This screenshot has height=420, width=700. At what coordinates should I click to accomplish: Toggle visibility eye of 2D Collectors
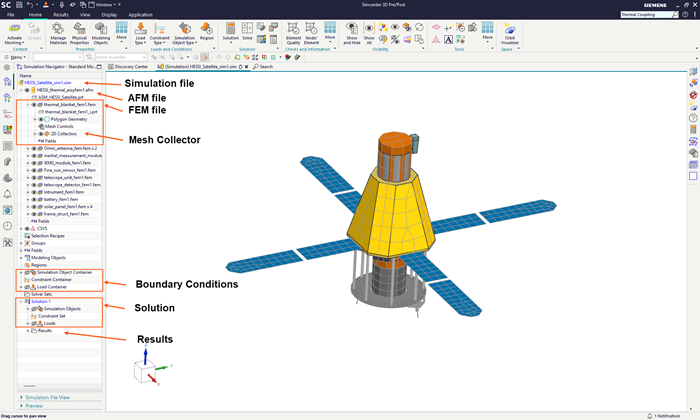pyautogui.click(x=41, y=134)
